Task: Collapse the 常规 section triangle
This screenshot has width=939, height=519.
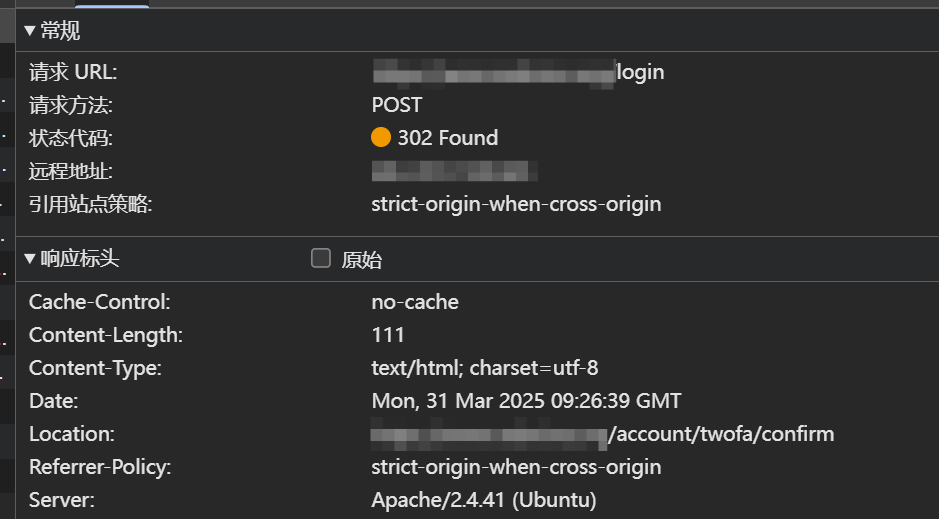Action: pos(30,31)
